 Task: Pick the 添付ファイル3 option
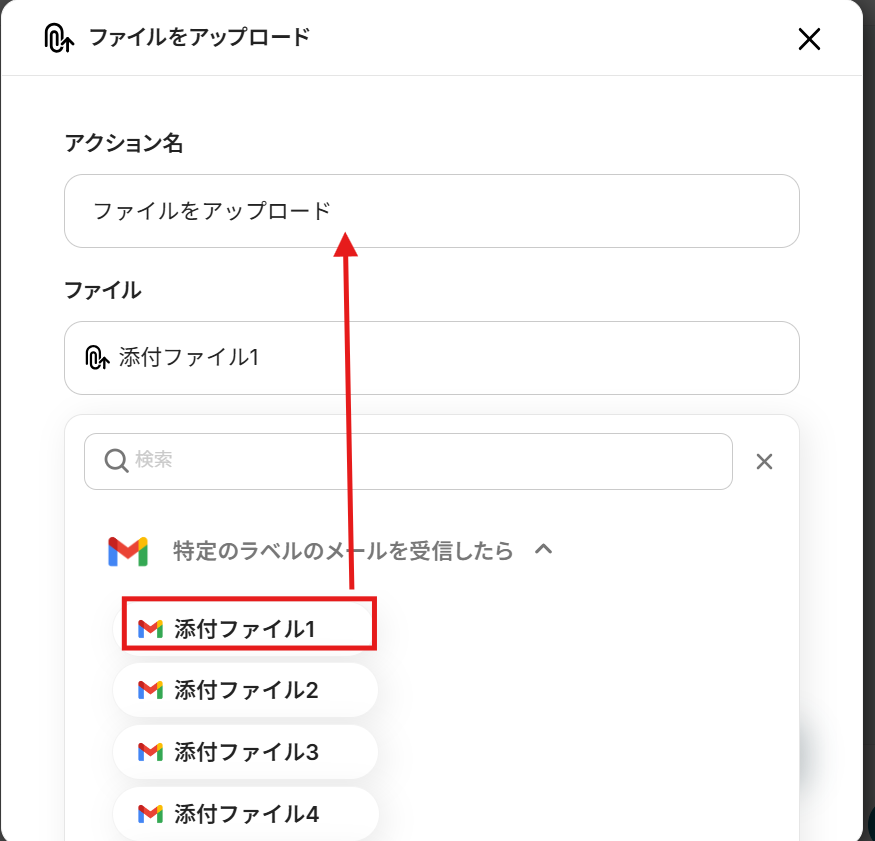(x=245, y=752)
